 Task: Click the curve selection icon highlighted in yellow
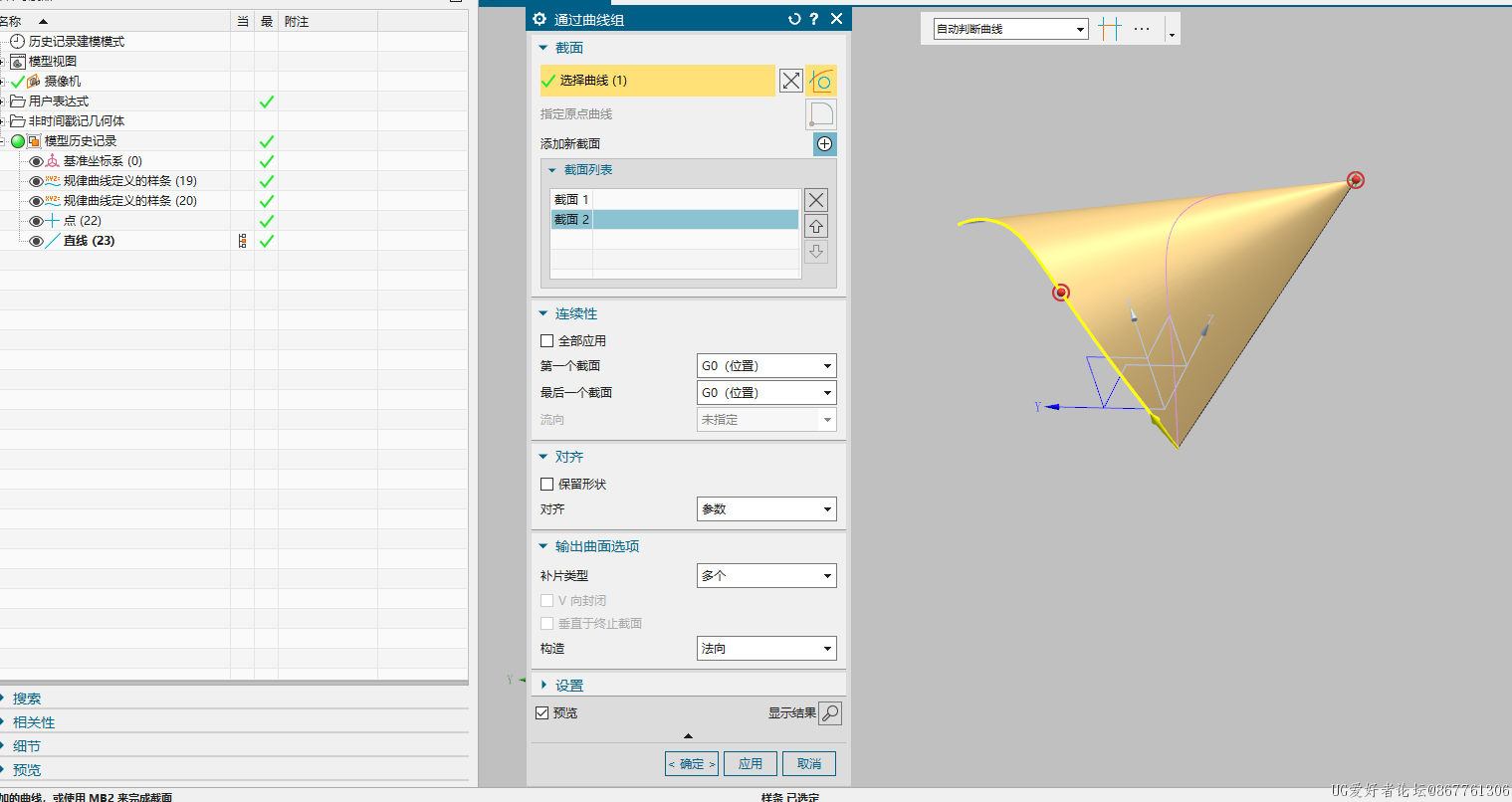click(x=821, y=81)
